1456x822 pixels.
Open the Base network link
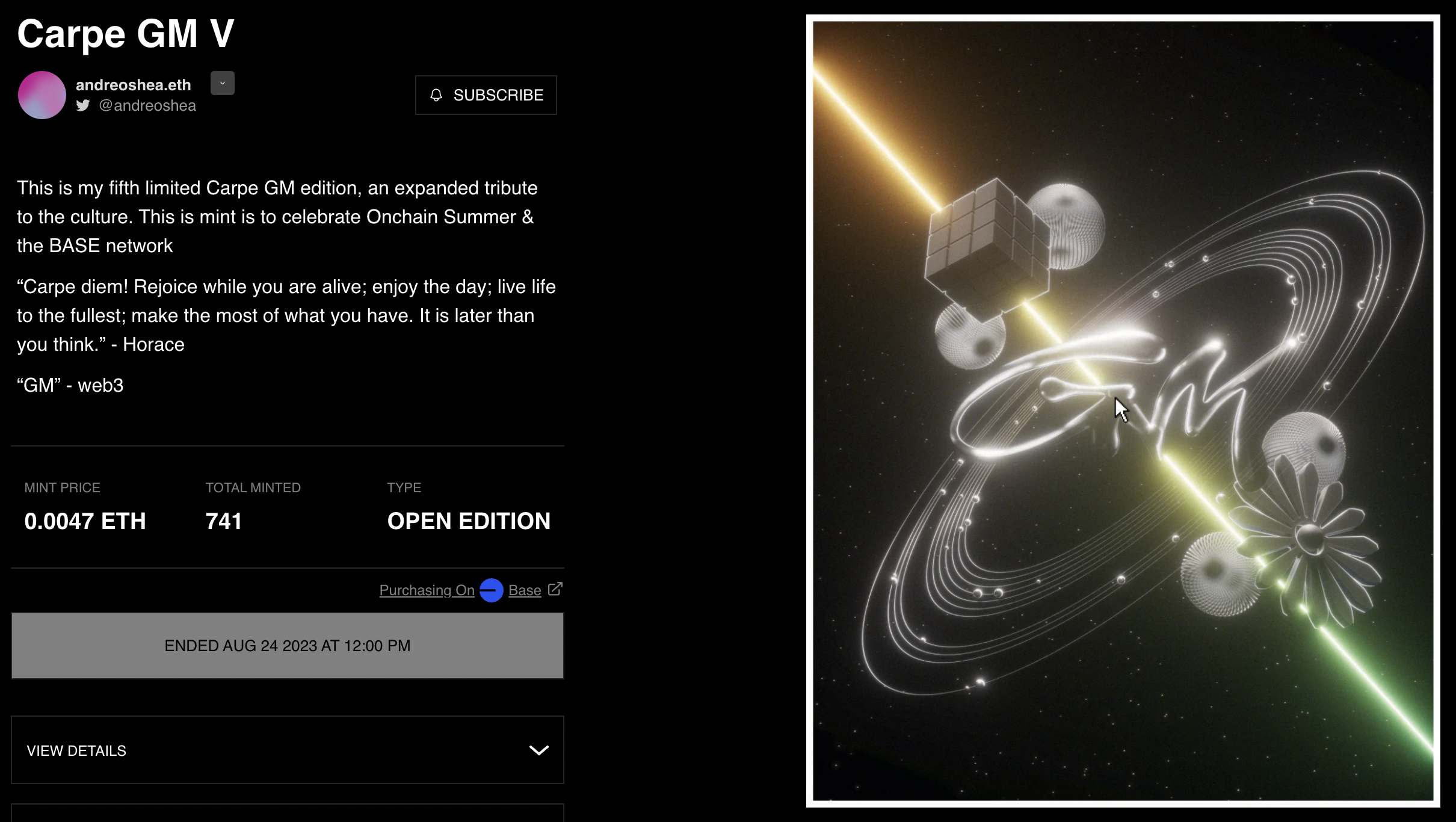pyautogui.click(x=525, y=590)
